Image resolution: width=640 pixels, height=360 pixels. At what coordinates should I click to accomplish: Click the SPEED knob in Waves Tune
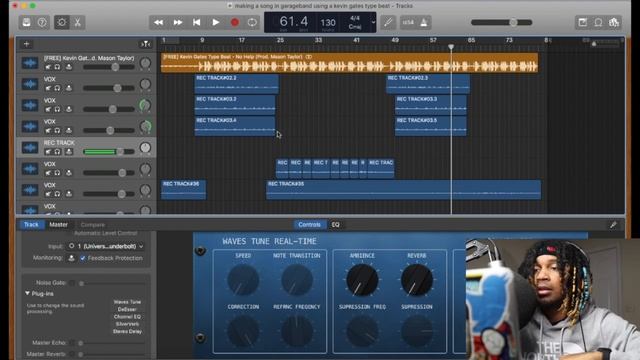pos(243,280)
